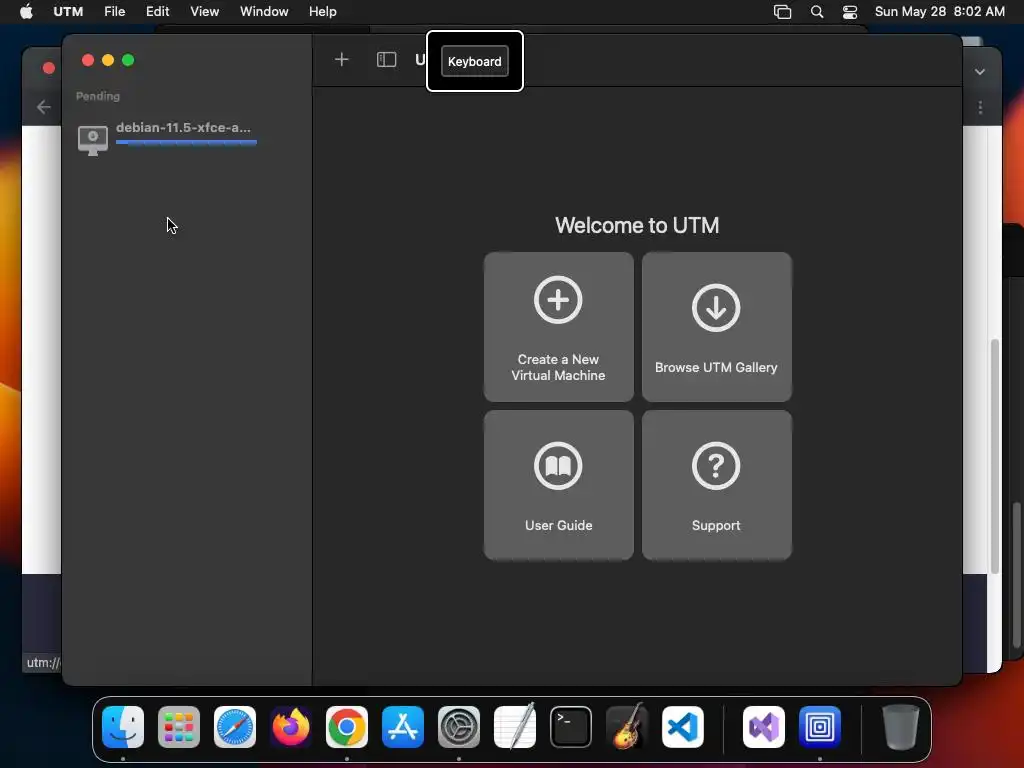Open Launchpad from the Dock
This screenshot has width=1024, height=768.
[179, 727]
